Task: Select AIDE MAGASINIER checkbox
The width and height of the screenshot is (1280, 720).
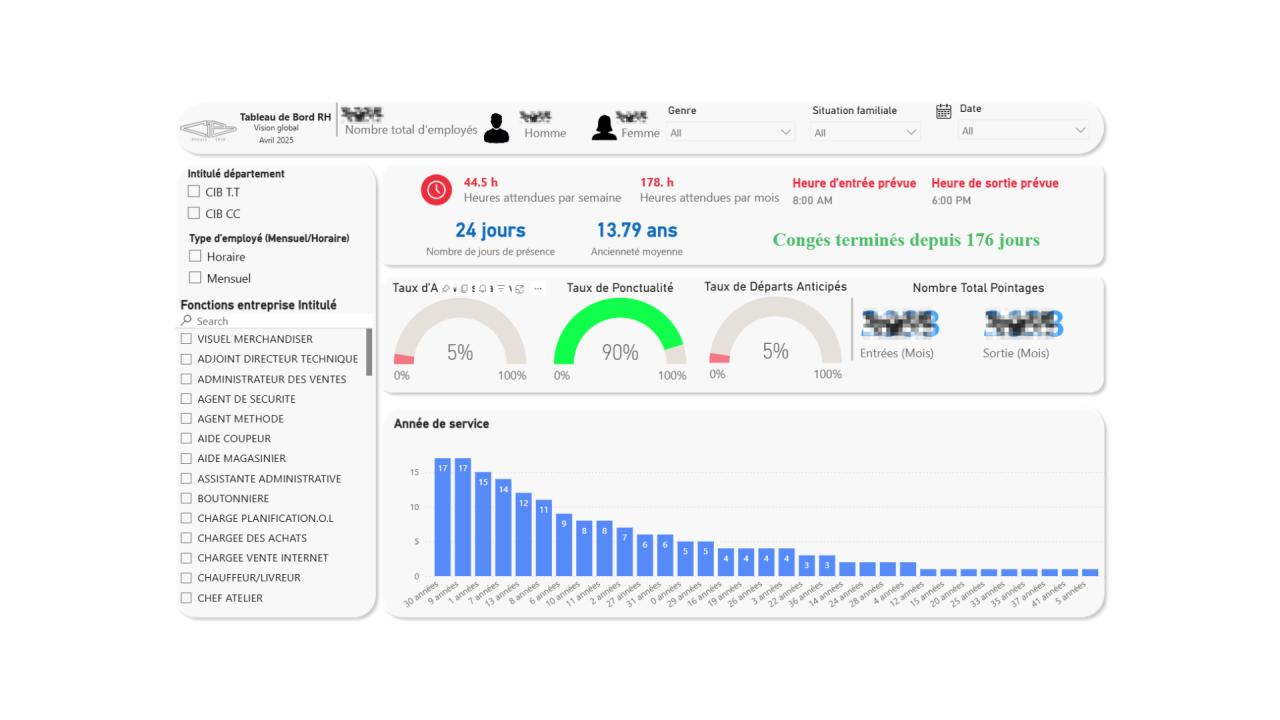Action: pyautogui.click(x=186, y=458)
